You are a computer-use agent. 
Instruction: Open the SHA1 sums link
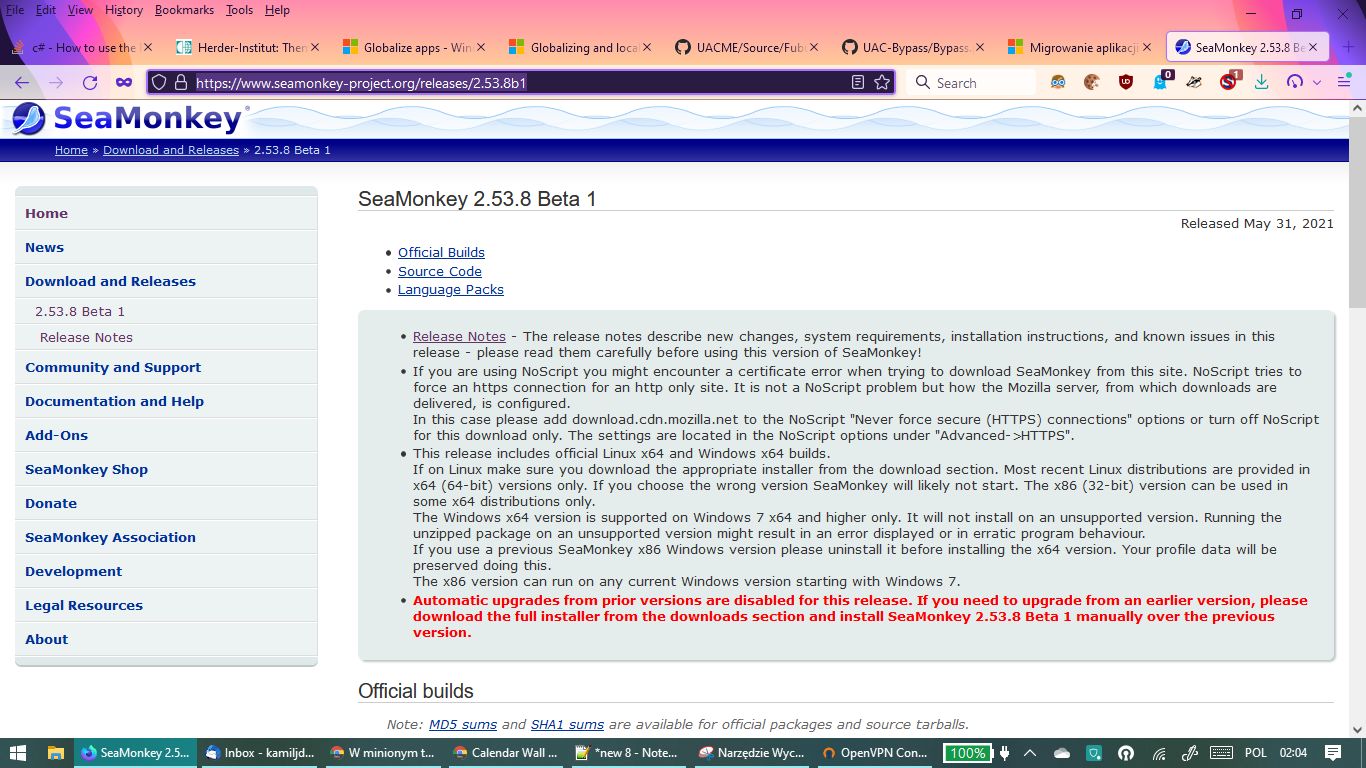coord(567,724)
